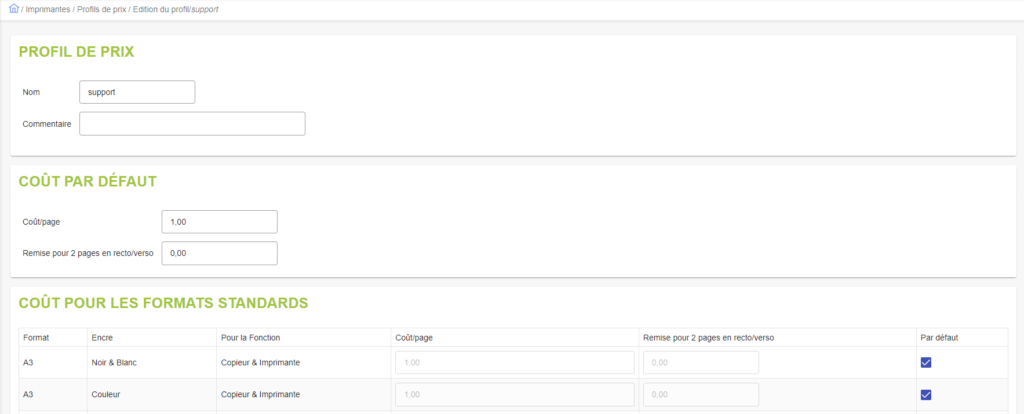1024x414 pixels.
Task: Click Coût/page field in A3 Noir & Blanc row
Action: coord(515,363)
